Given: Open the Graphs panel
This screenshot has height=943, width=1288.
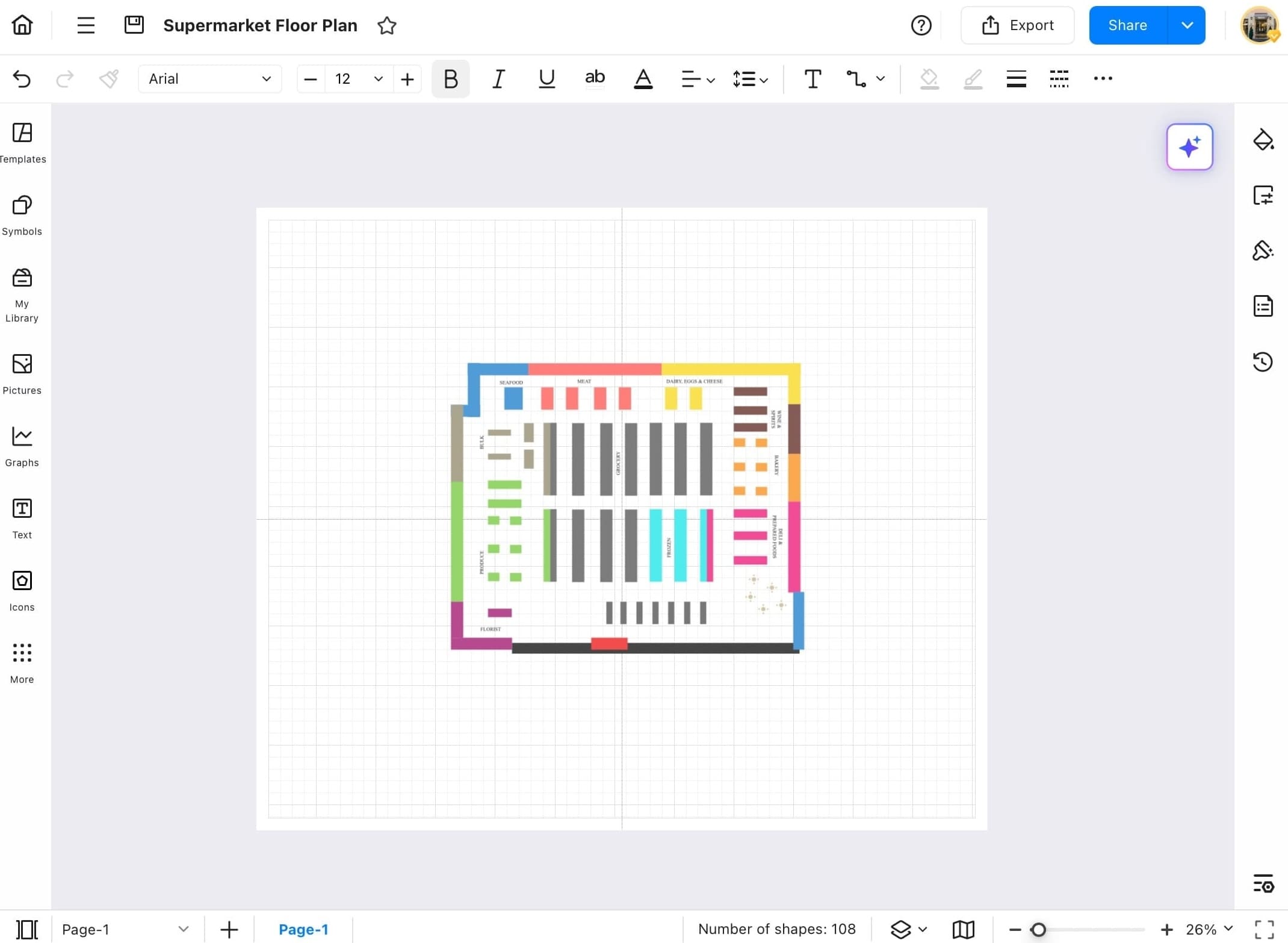Looking at the screenshot, I should coord(22,444).
